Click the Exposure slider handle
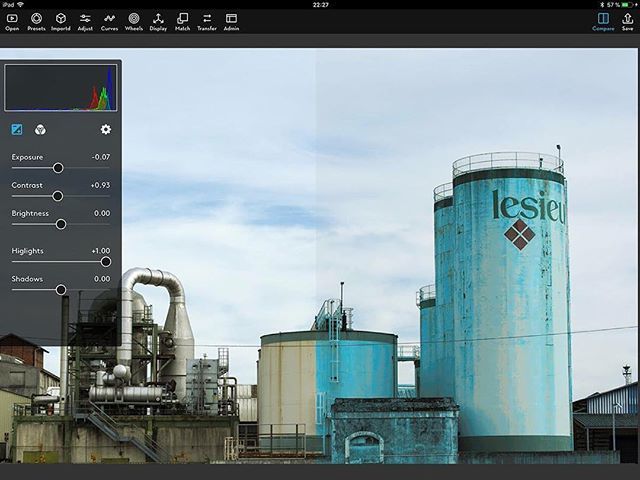 tap(58, 168)
